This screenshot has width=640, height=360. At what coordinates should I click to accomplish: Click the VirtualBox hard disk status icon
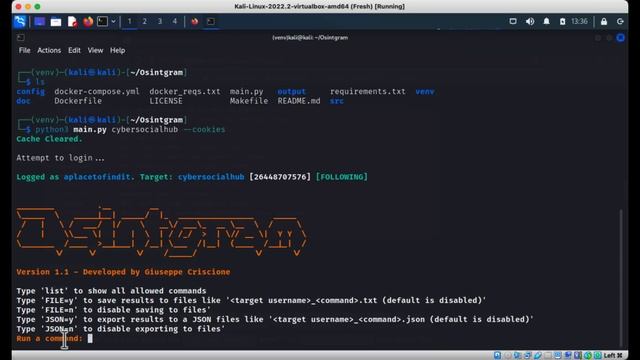pyautogui.click(x=497, y=356)
